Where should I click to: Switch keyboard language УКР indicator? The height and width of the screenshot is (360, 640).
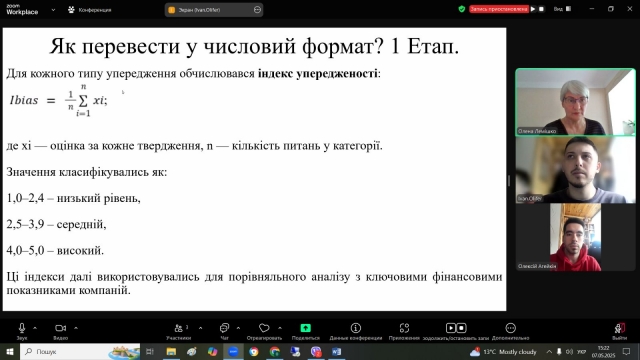coord(582,351)
